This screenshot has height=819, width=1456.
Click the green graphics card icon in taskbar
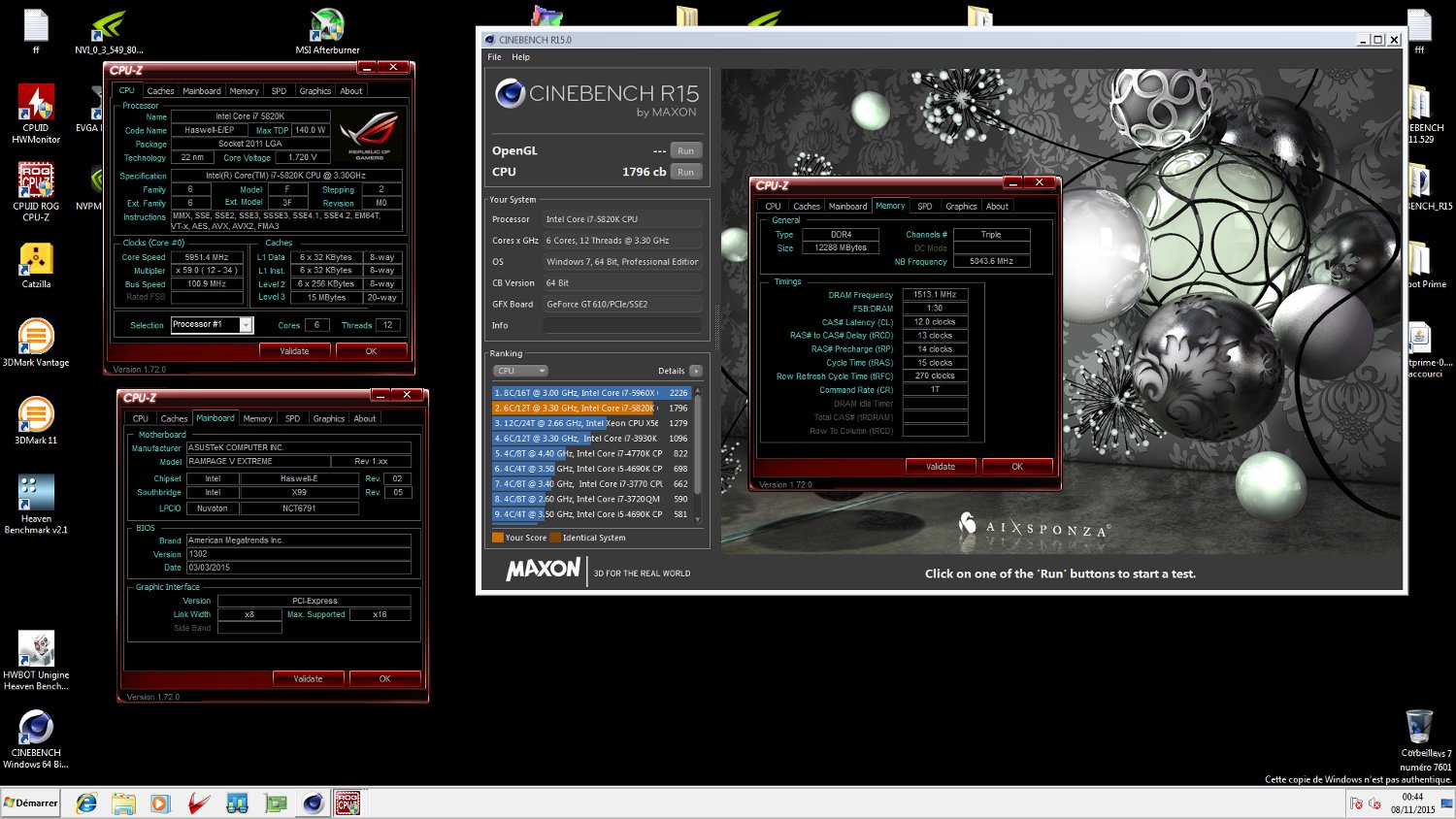[276, 803]
